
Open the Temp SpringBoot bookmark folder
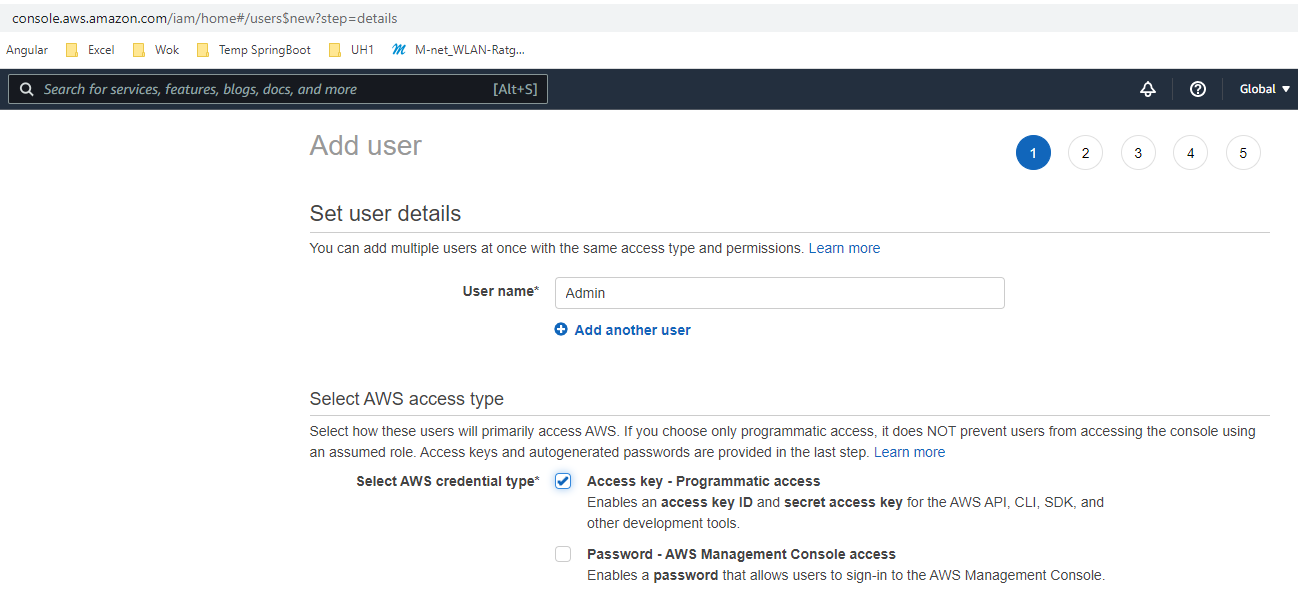point(254,50)
